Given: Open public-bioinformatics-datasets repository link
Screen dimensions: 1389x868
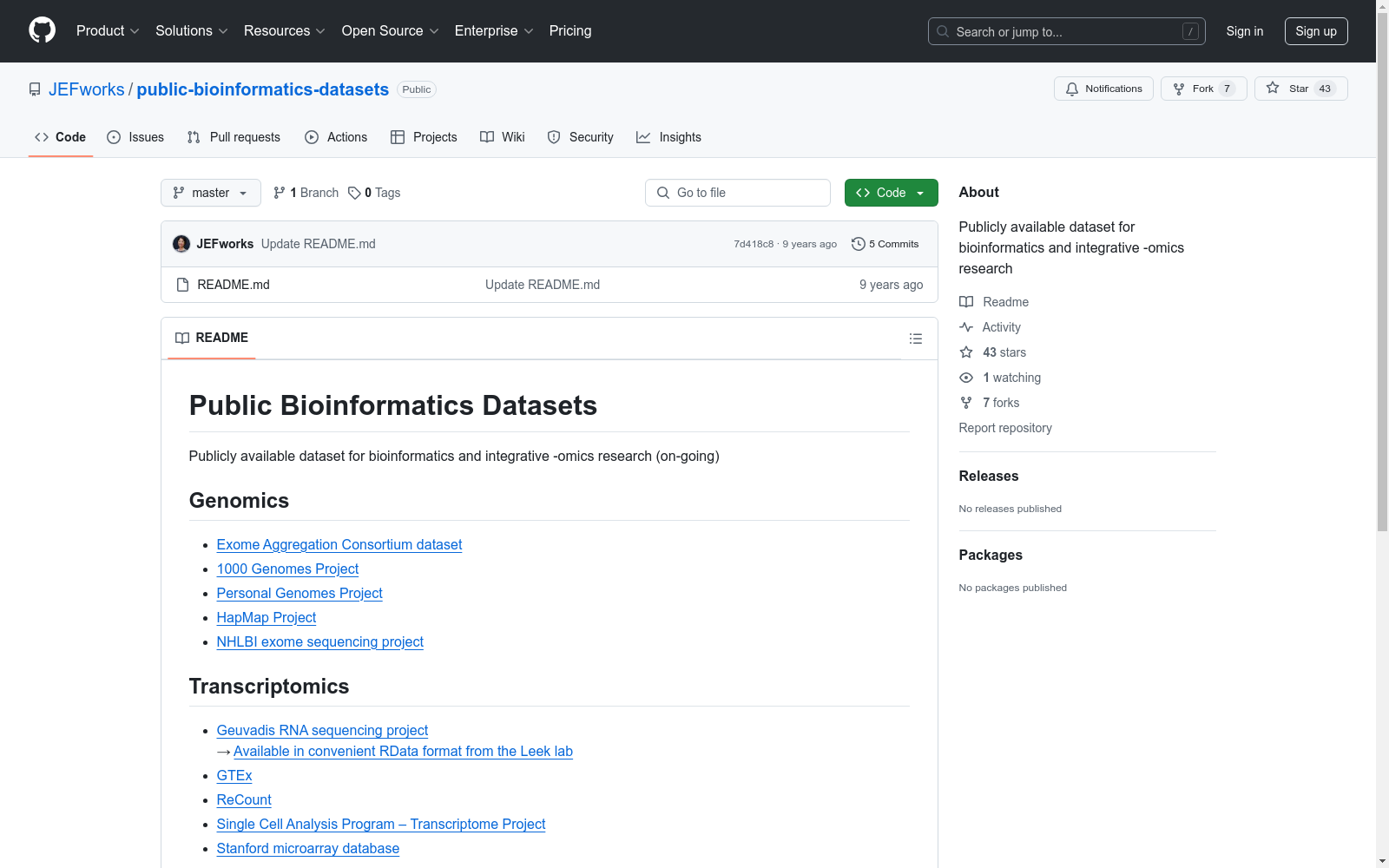Looking at the screenshot, I should click(263, 89).
